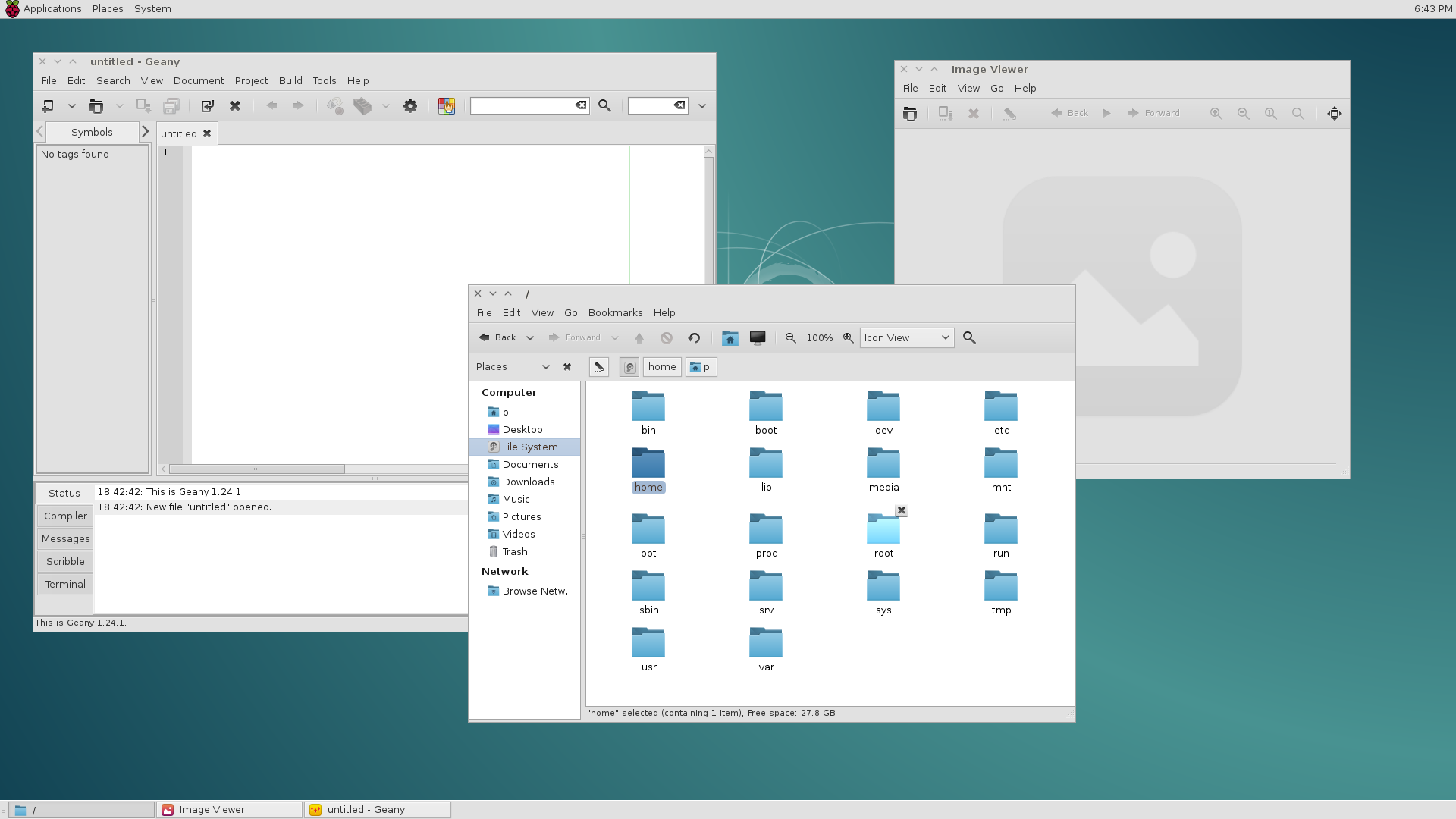Open the Back history dropdown arrow
This screenshot has height=819, width=1456.
point(530,338)
